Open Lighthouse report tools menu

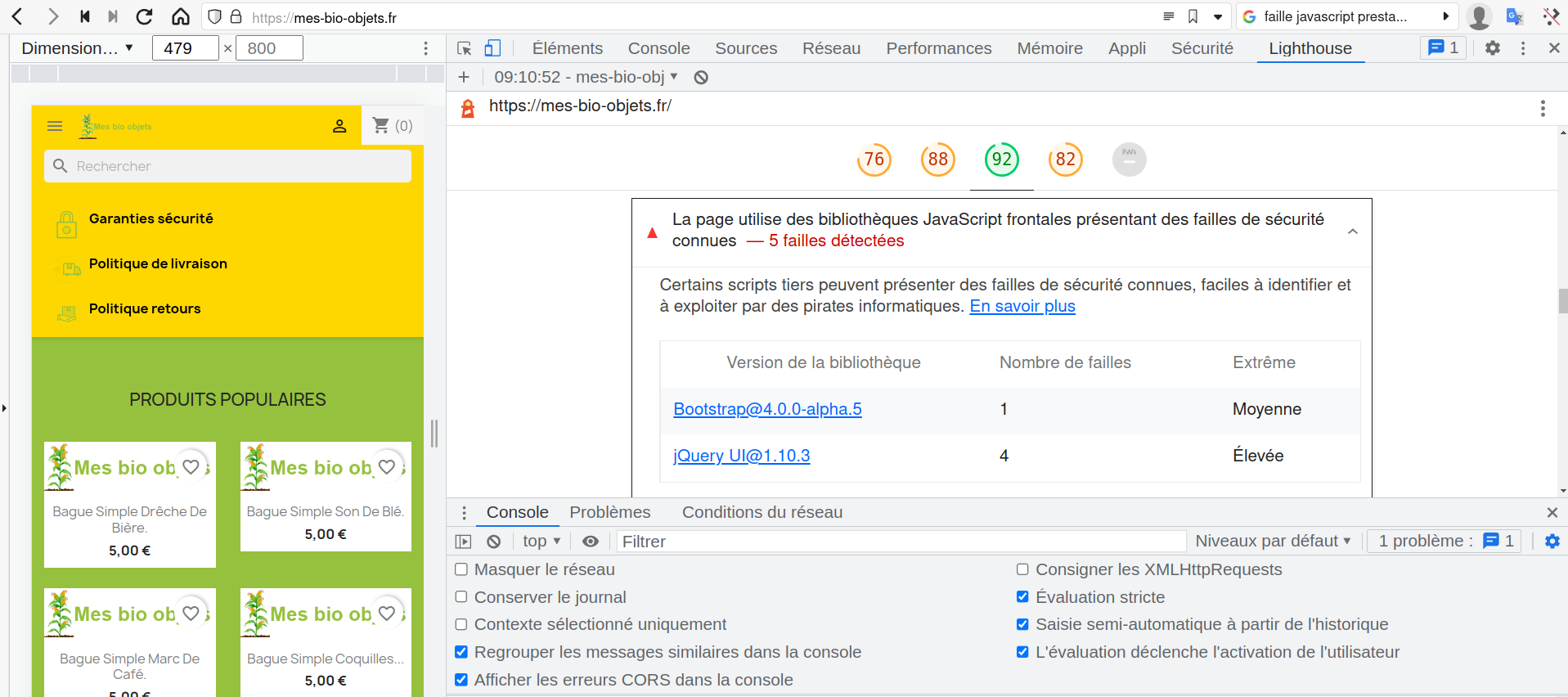pos(1543,108)
